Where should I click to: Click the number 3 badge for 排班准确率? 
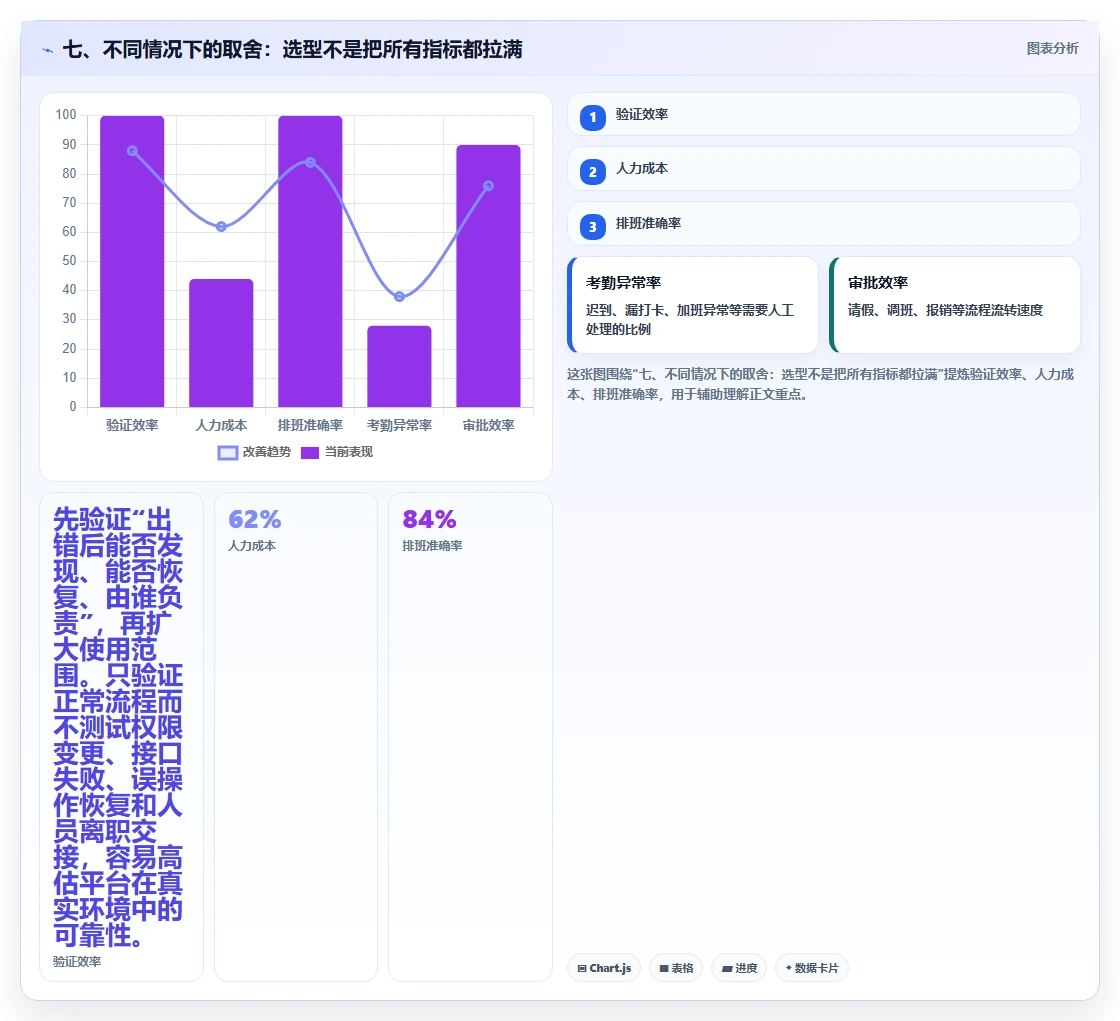[x=592, y=226]
